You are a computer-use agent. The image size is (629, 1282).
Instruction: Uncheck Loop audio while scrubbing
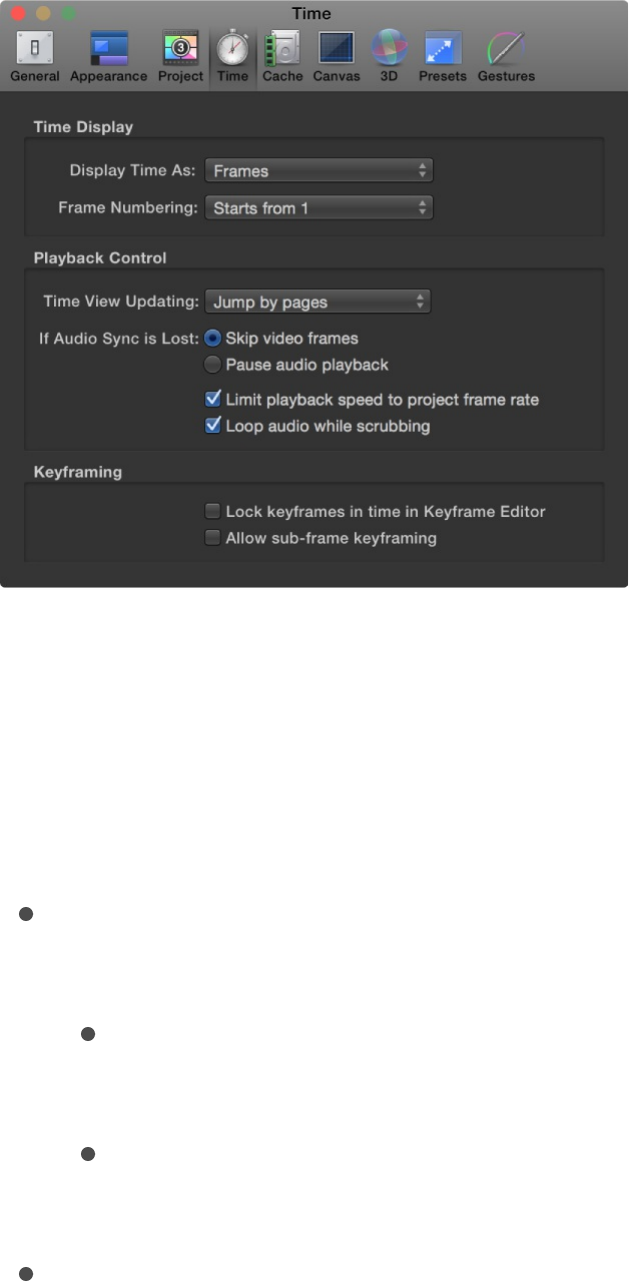tap(213, 426)
